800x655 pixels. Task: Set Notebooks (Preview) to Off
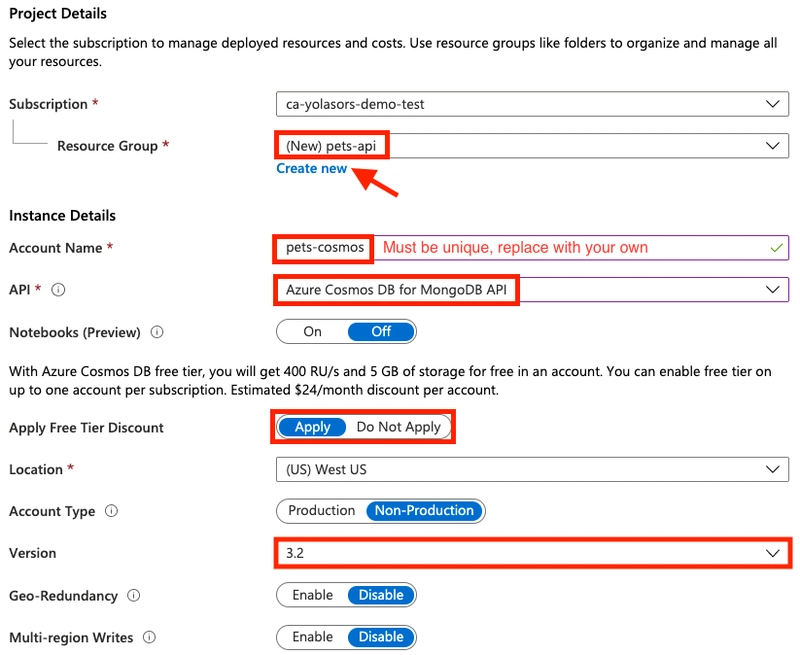pyautogui.click(x=381, y=332)
